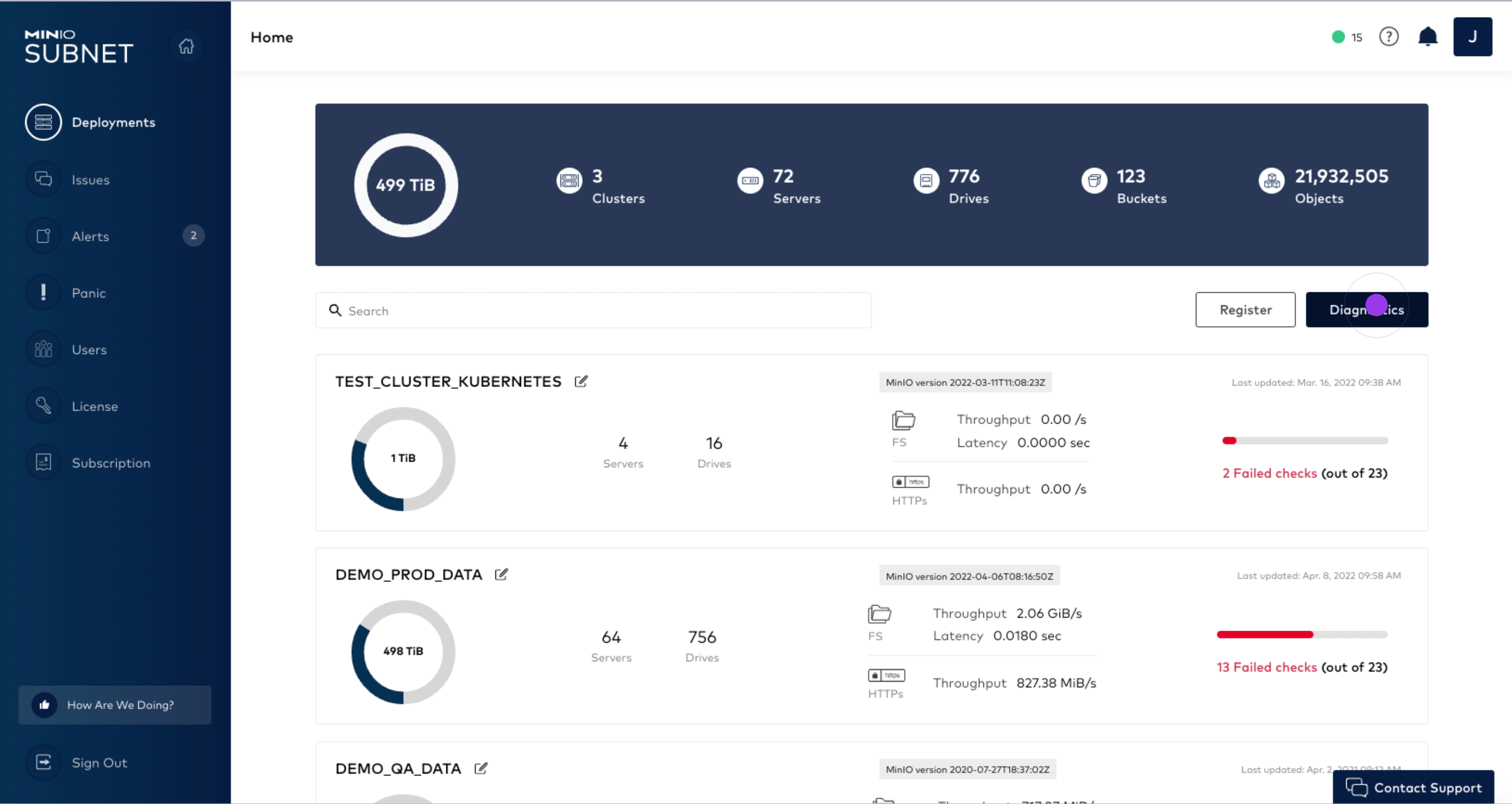Open the Subscription invoice icon
Image resolution: width=1512 pixels, height=804 pixels.
(43, 462)
